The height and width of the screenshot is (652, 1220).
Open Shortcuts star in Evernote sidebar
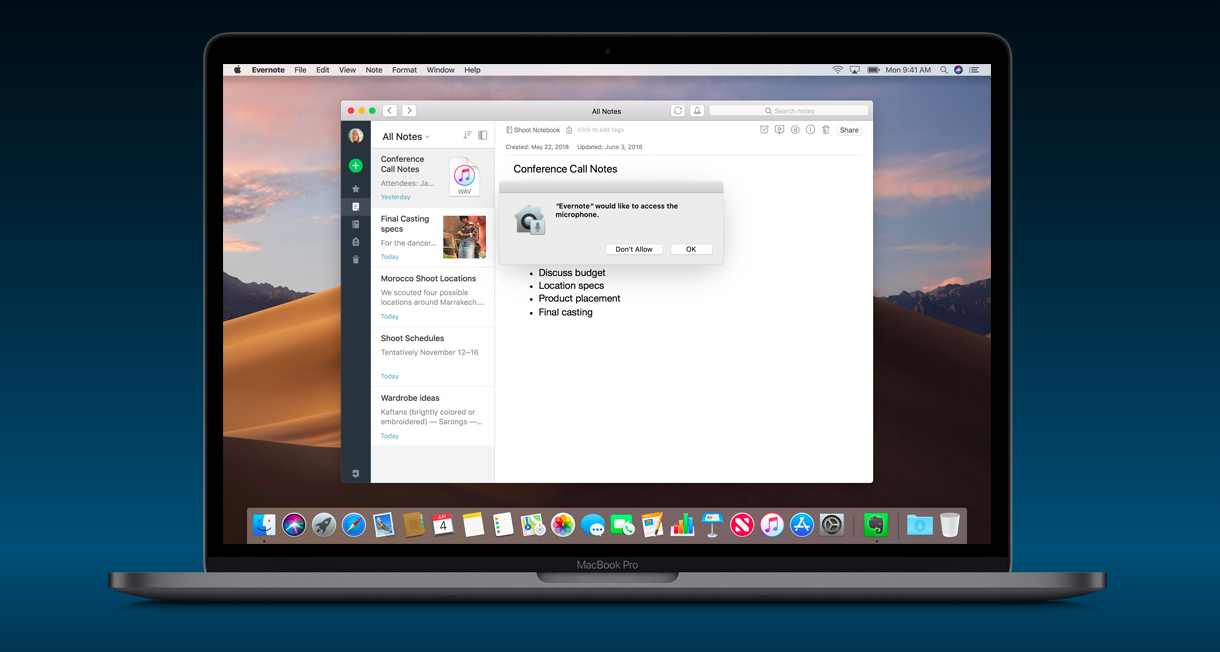coord(355,189)
